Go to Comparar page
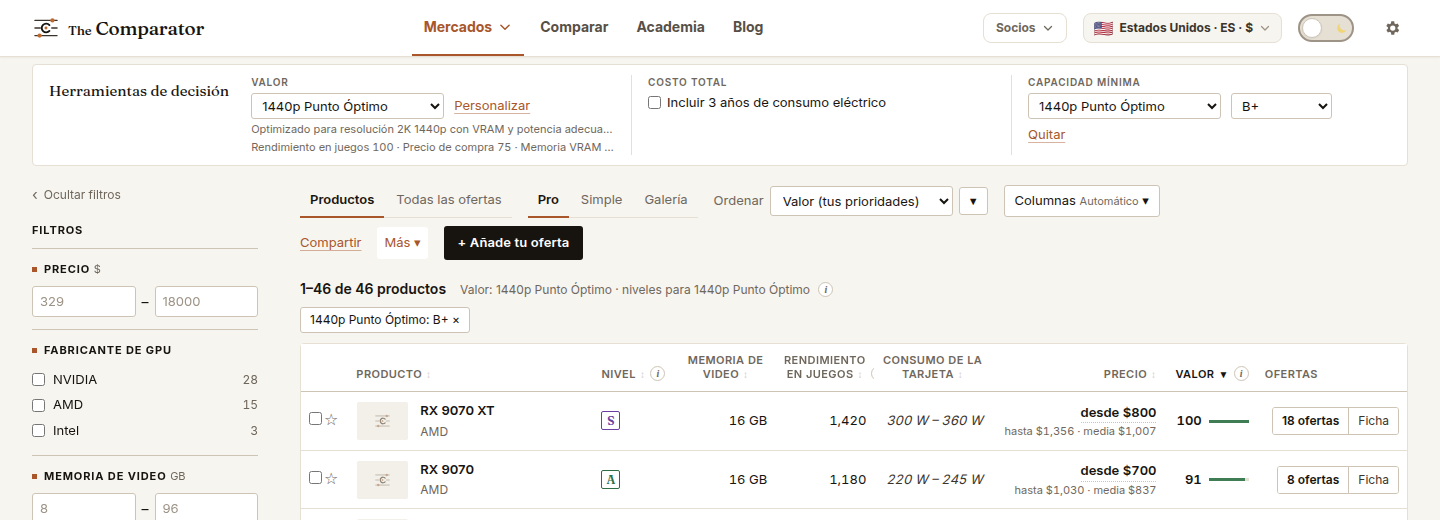The height and width of the screenshot is (520, 1440). (574, 27)
